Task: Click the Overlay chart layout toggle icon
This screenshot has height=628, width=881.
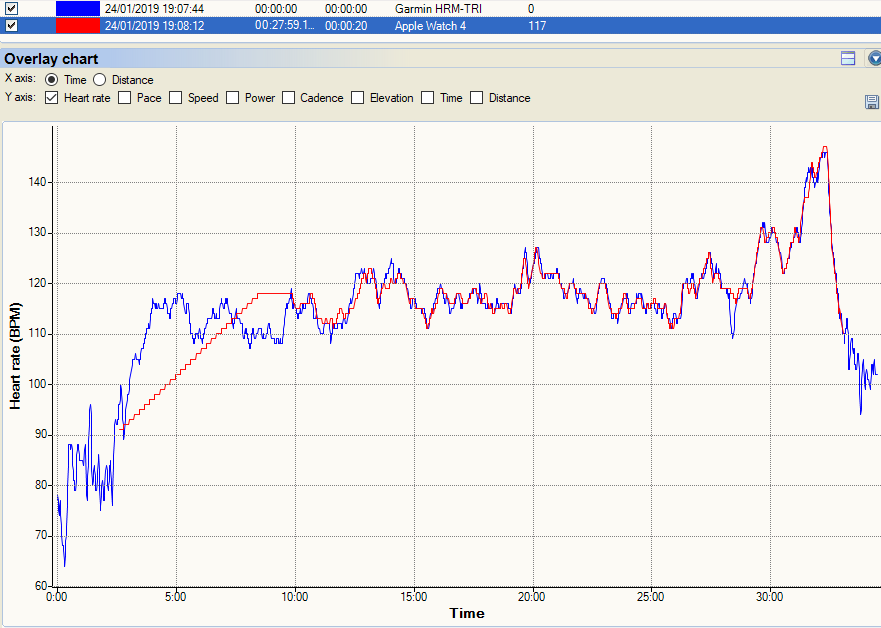Action: point(848,58)
